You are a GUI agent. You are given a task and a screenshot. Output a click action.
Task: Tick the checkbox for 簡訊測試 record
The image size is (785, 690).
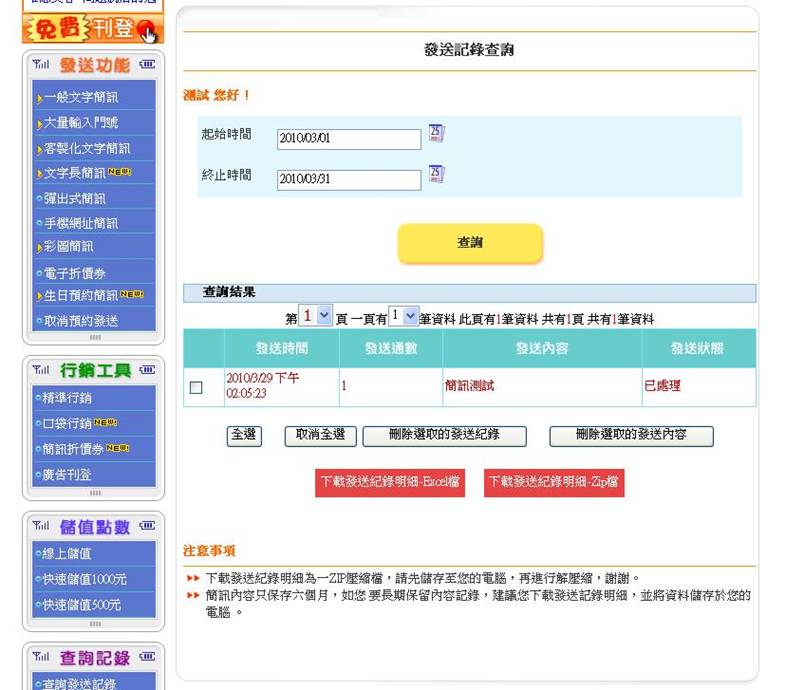[x=196, y=388]
